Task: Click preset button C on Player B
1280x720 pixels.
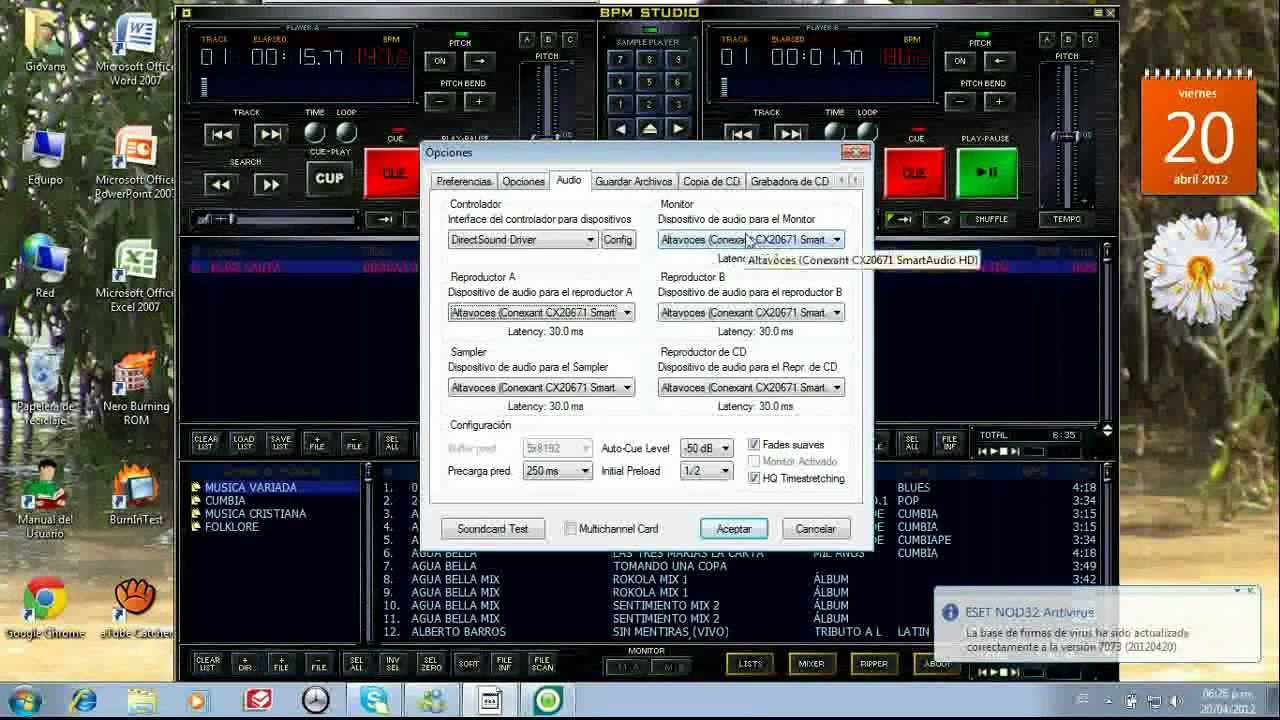Action: coord(1089,40)
